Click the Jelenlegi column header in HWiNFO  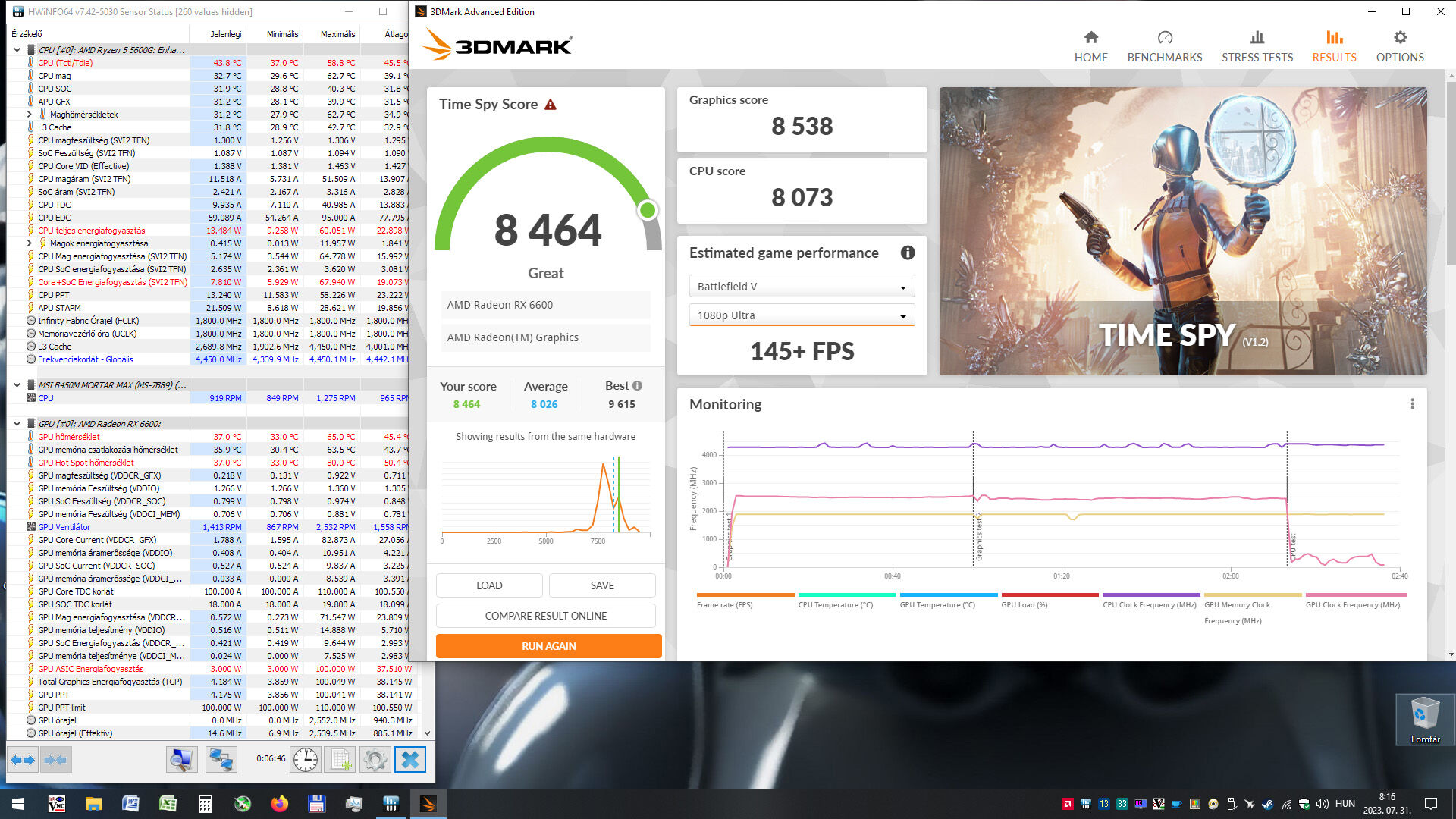(218, 34)
